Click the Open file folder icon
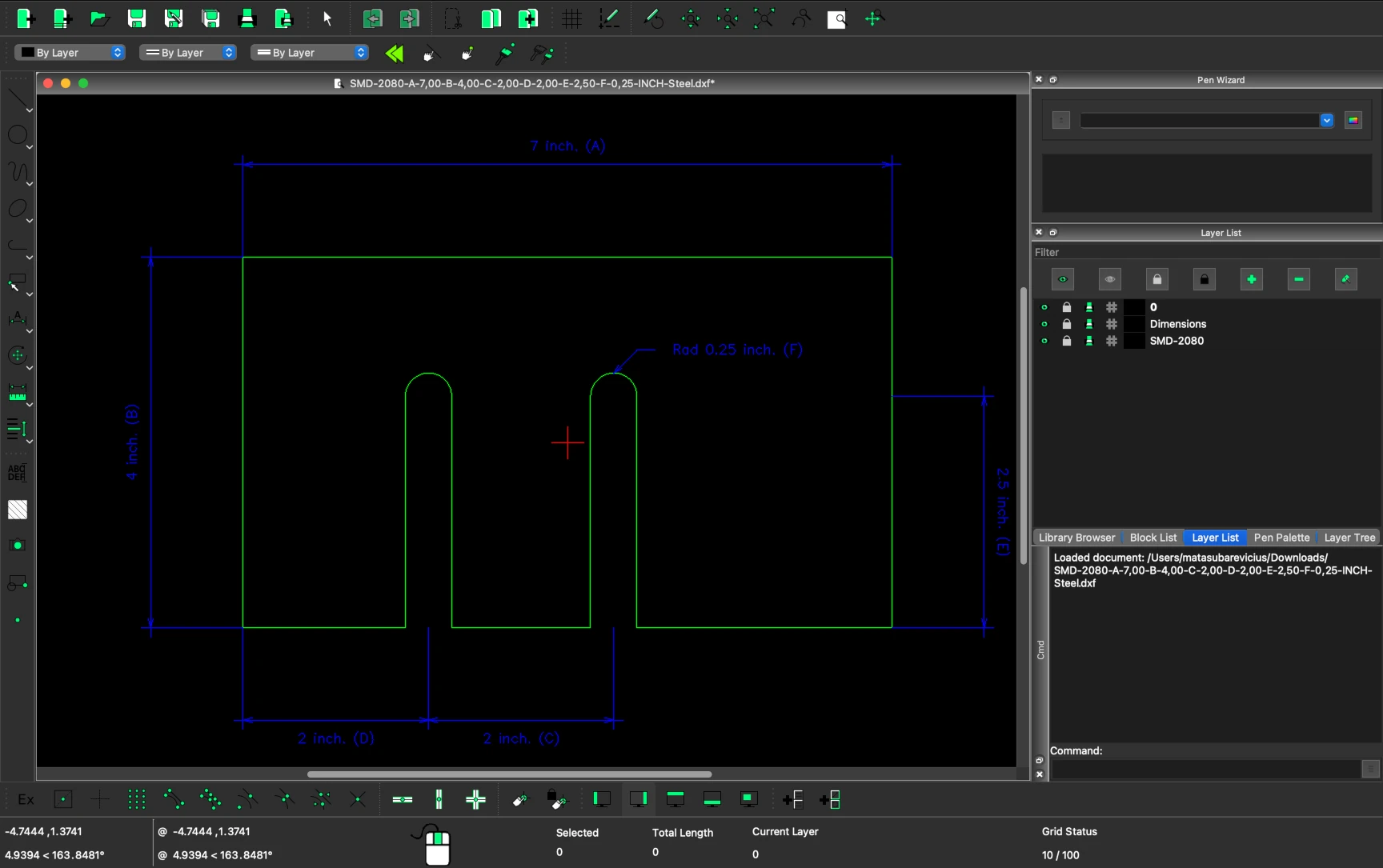The height and width of the screenshot is (868, 1383). (x=99, y=18)
